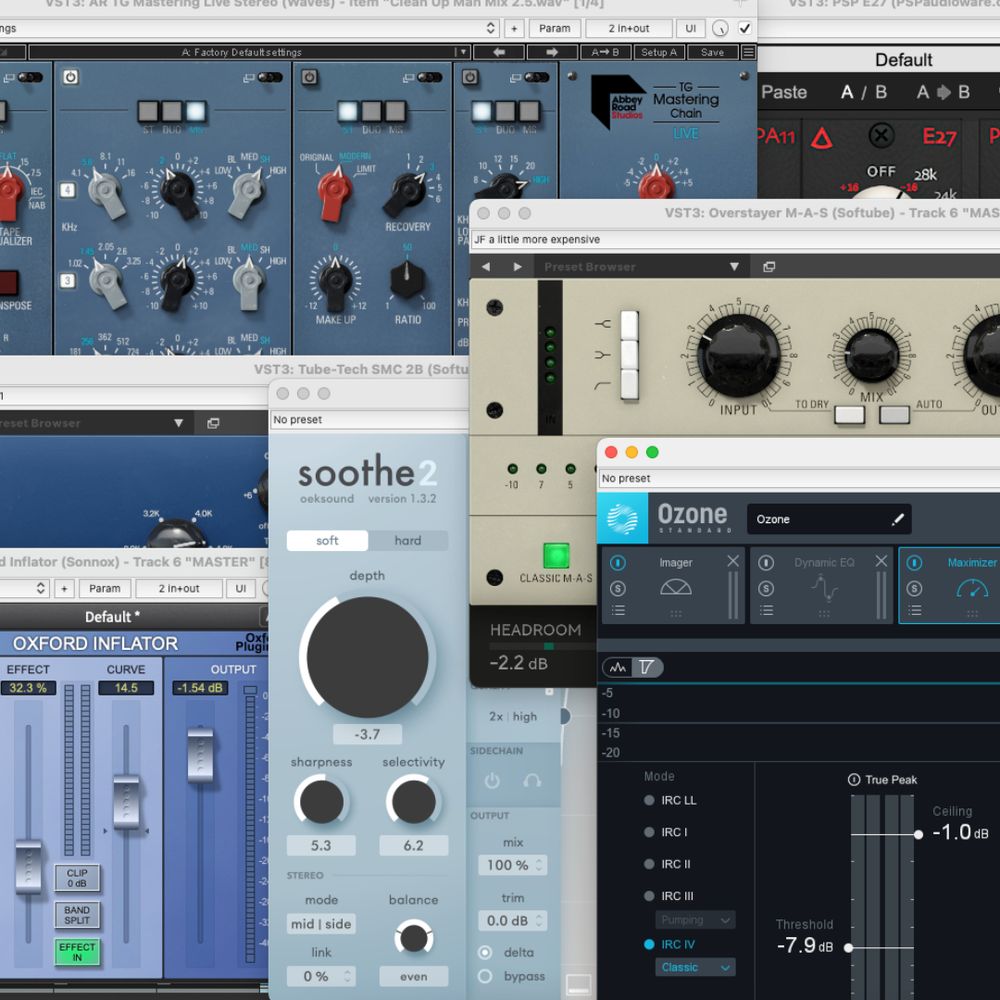
Task: Click Ozone Ceiling slider handle
Action: (x=918, y=834)
